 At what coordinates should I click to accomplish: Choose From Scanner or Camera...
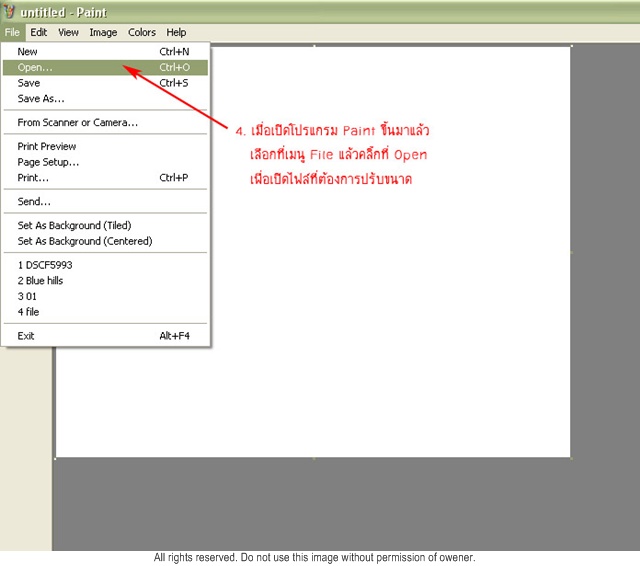105,122
